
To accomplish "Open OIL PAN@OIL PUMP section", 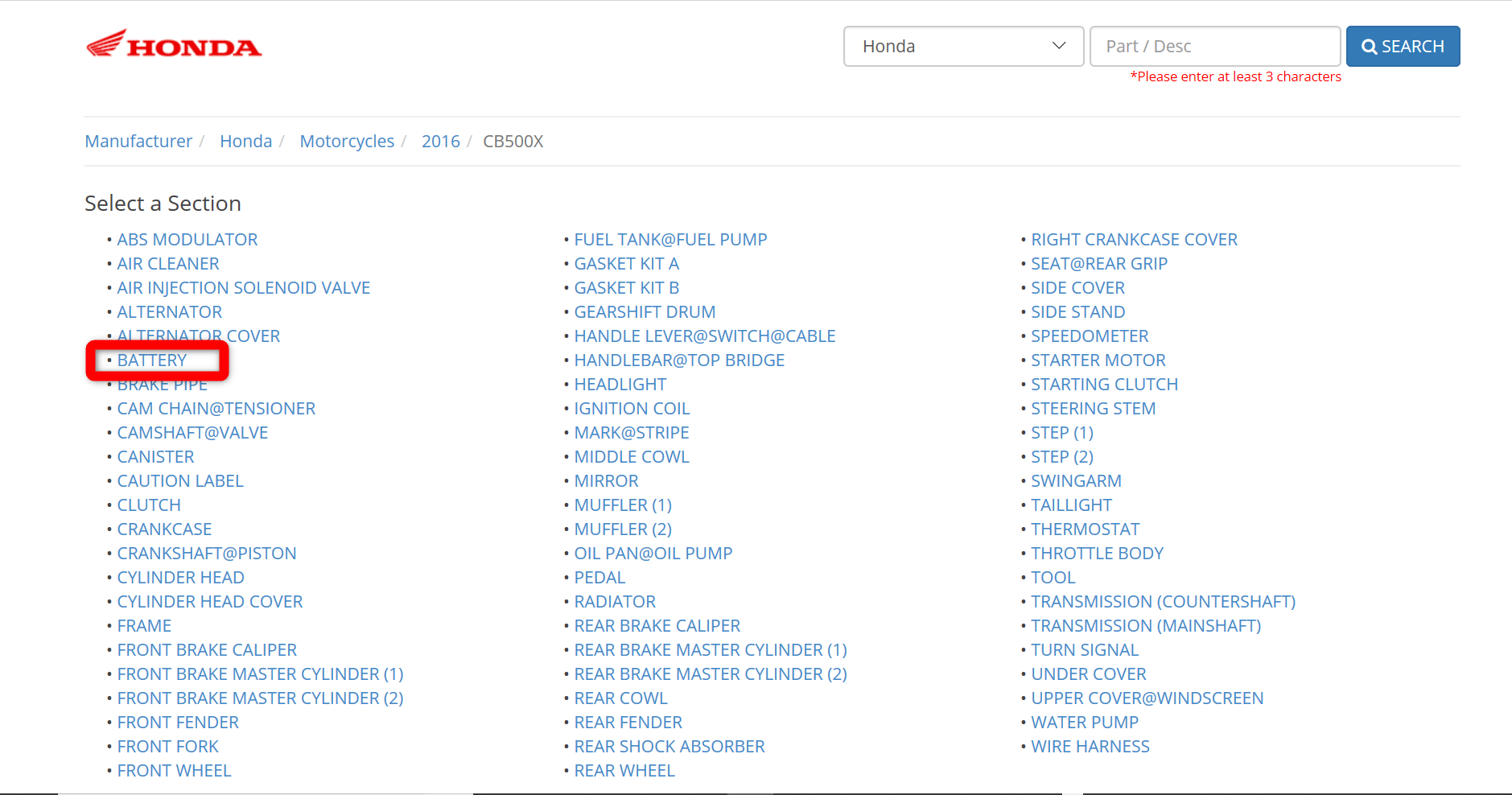I will (x=653, y=554).
